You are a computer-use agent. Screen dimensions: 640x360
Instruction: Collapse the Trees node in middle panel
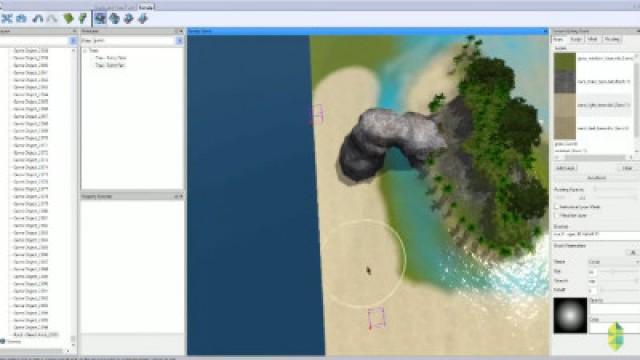click(85, 51)
